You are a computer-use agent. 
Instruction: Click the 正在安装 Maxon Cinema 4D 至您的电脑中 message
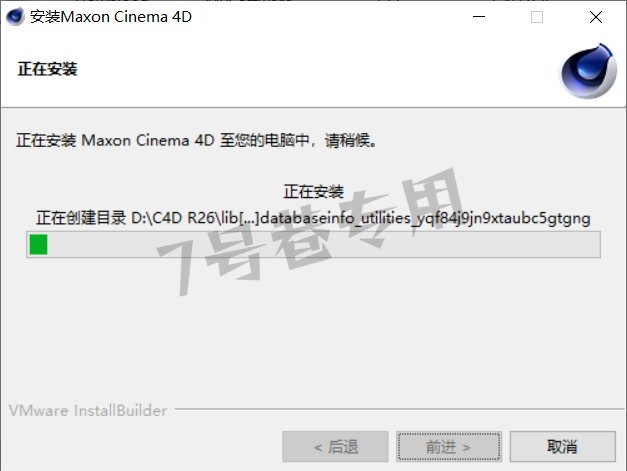pyautogui.click(x=196, y=140)
